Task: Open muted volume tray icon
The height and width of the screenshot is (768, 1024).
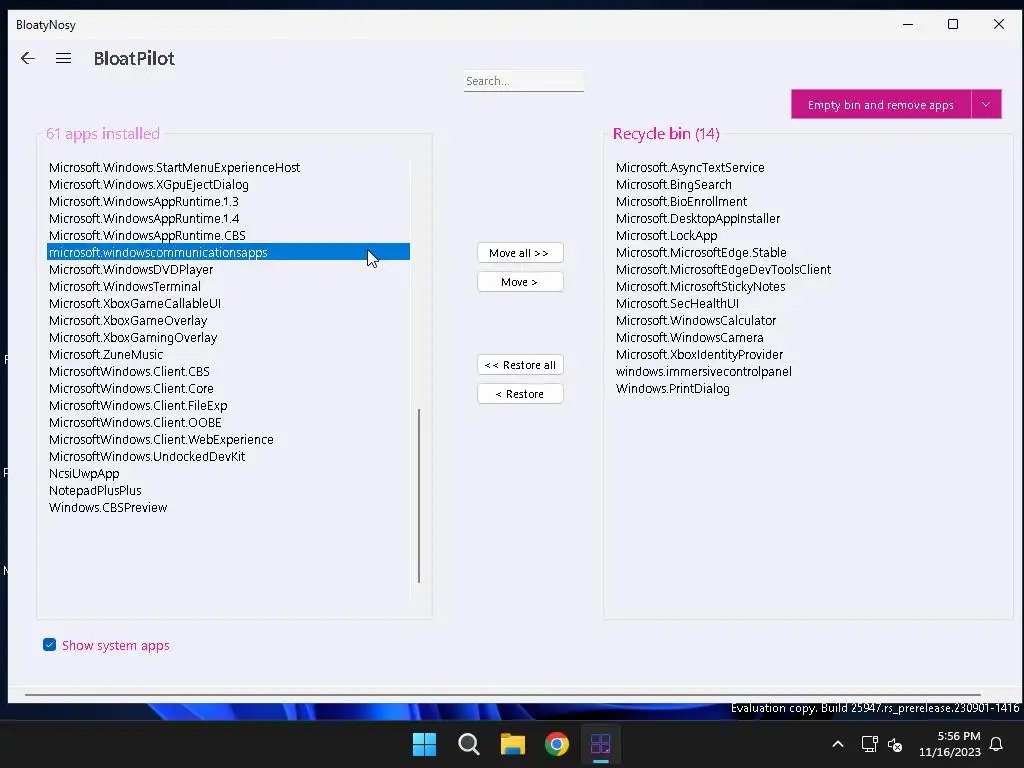Action: pyautogui.click(x=895, y=744)
